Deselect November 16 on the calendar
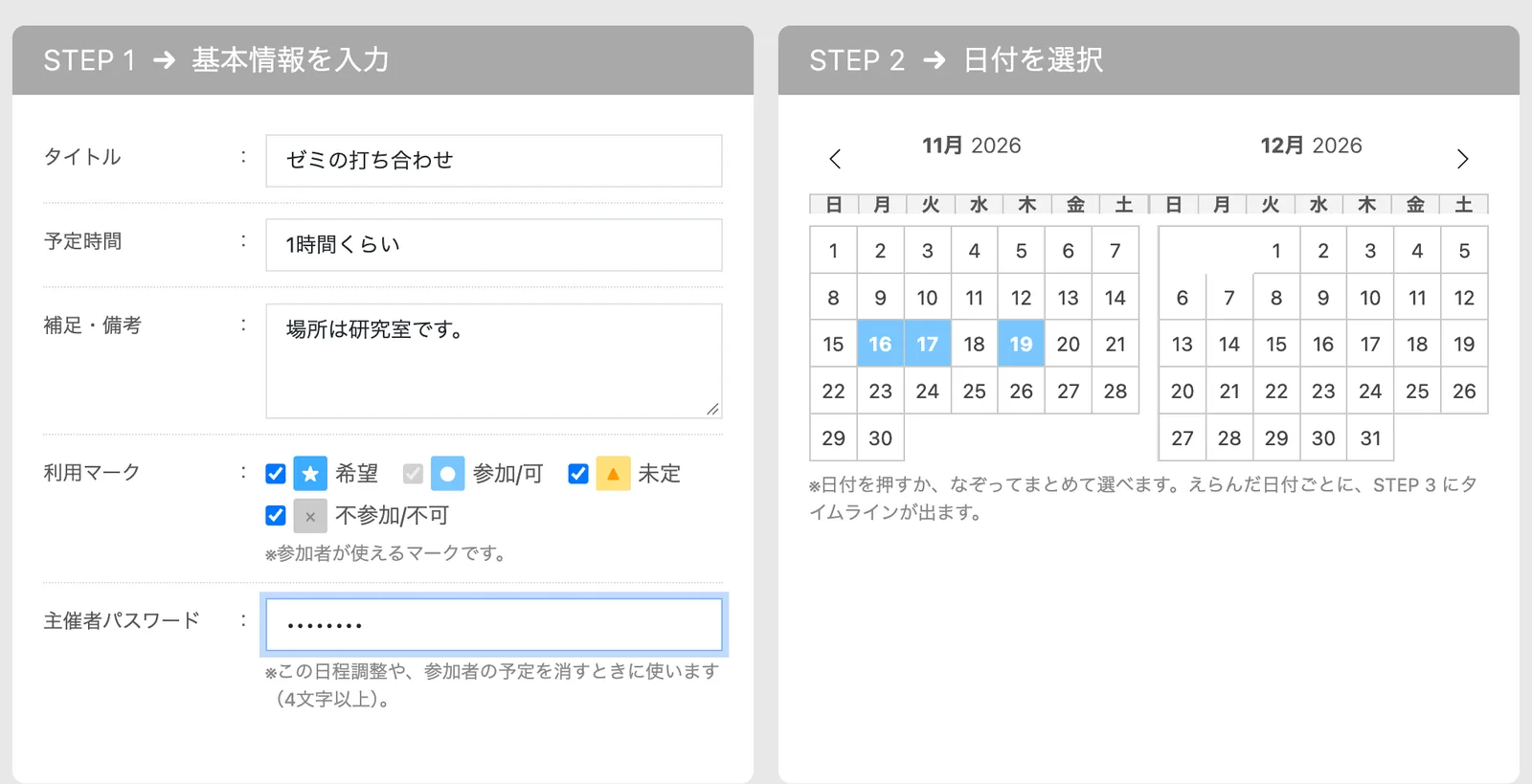 (880, 344)
